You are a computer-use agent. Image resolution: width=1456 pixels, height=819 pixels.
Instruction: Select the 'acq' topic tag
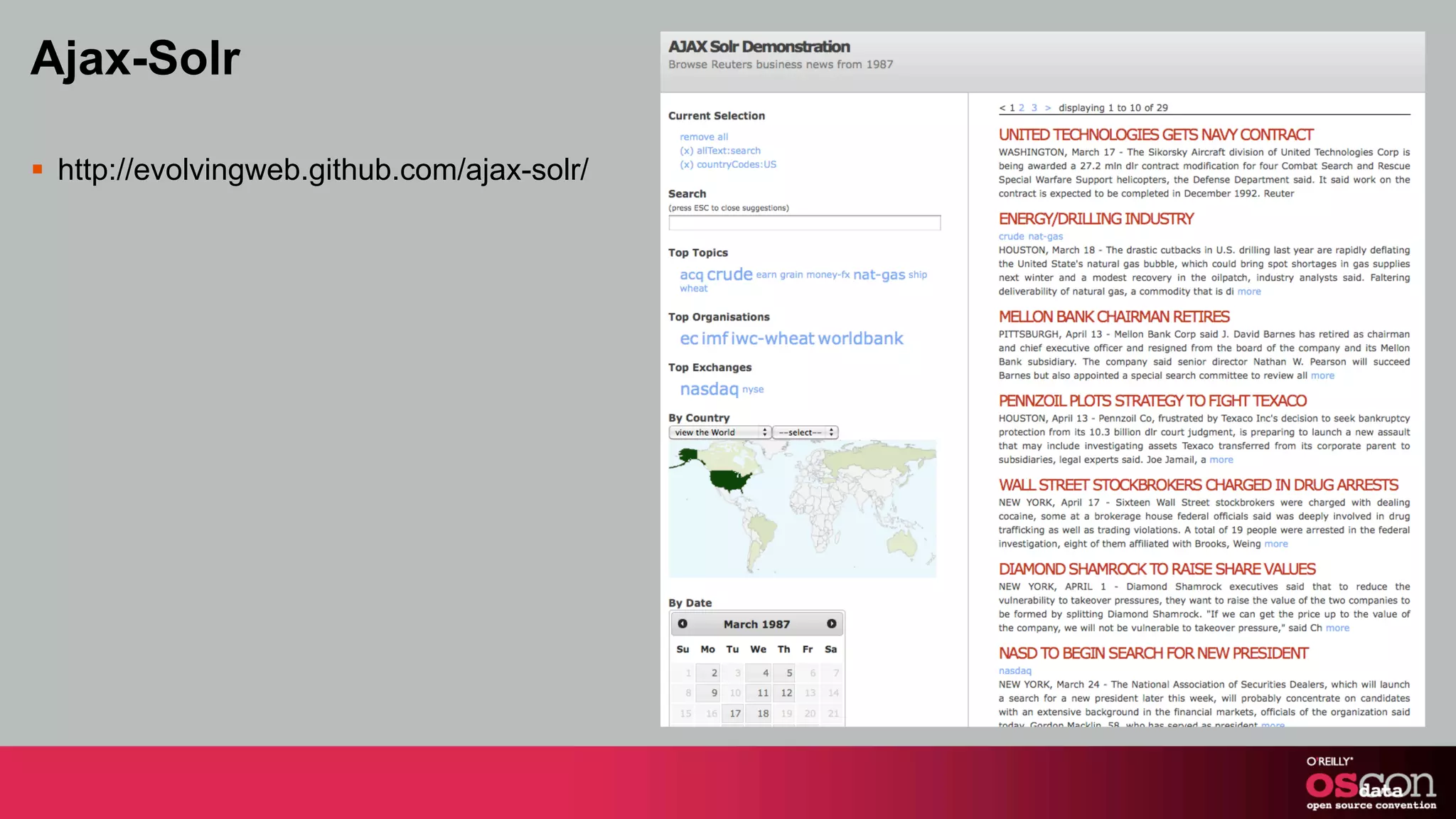[691, 275]
